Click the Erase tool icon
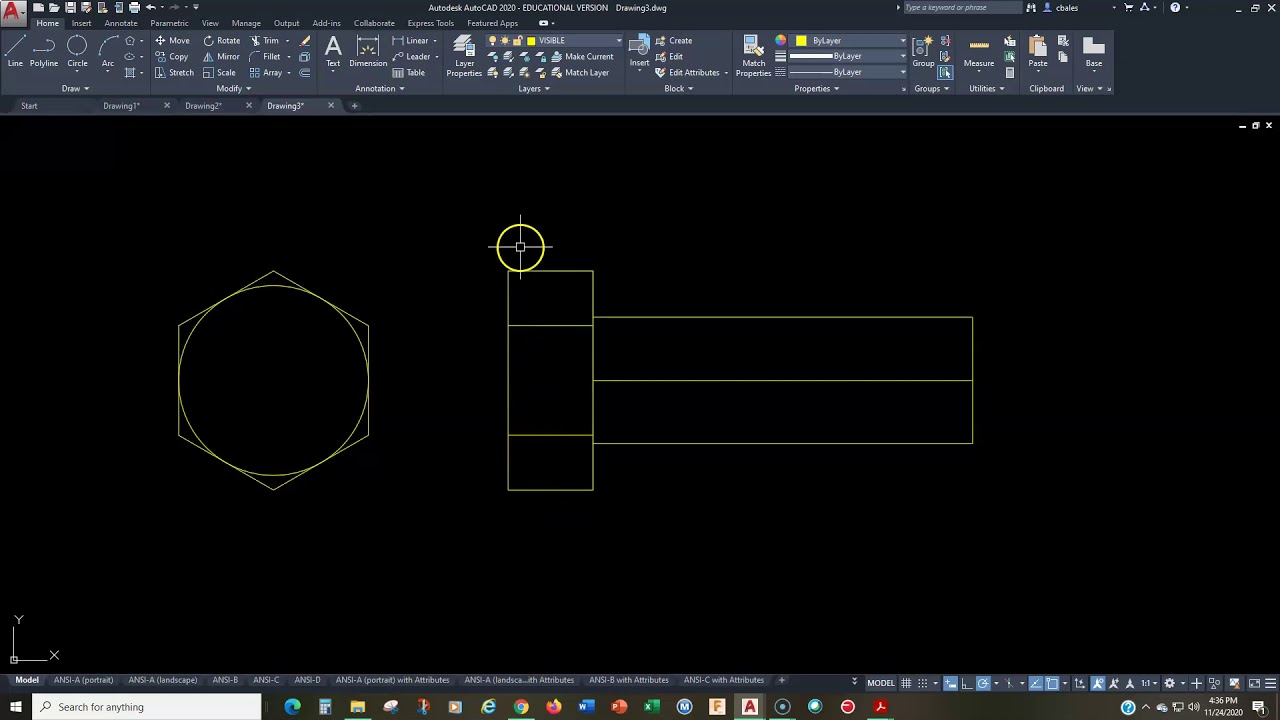 point(305,41)
